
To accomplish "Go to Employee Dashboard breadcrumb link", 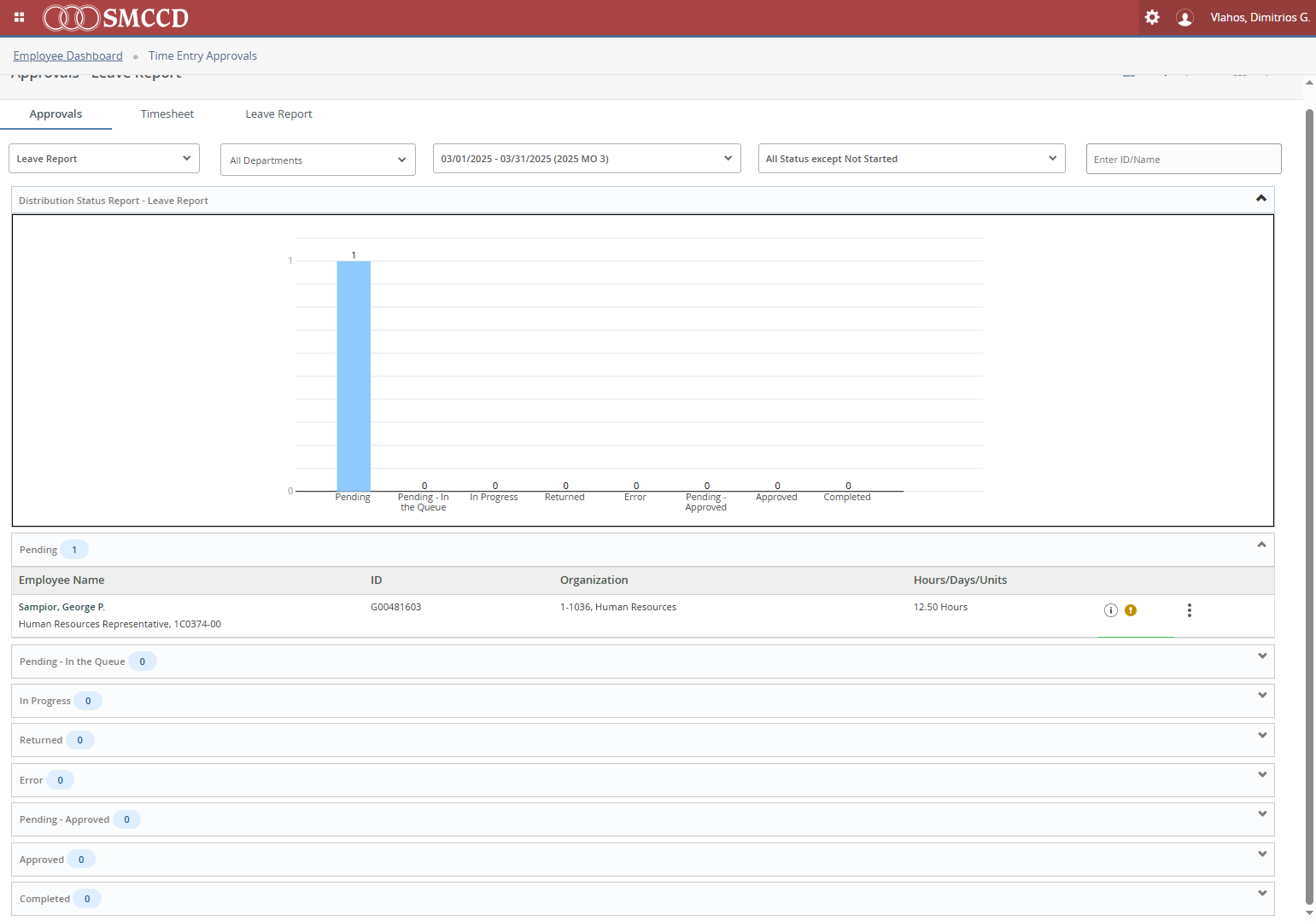I will click(x=68, y=56).
